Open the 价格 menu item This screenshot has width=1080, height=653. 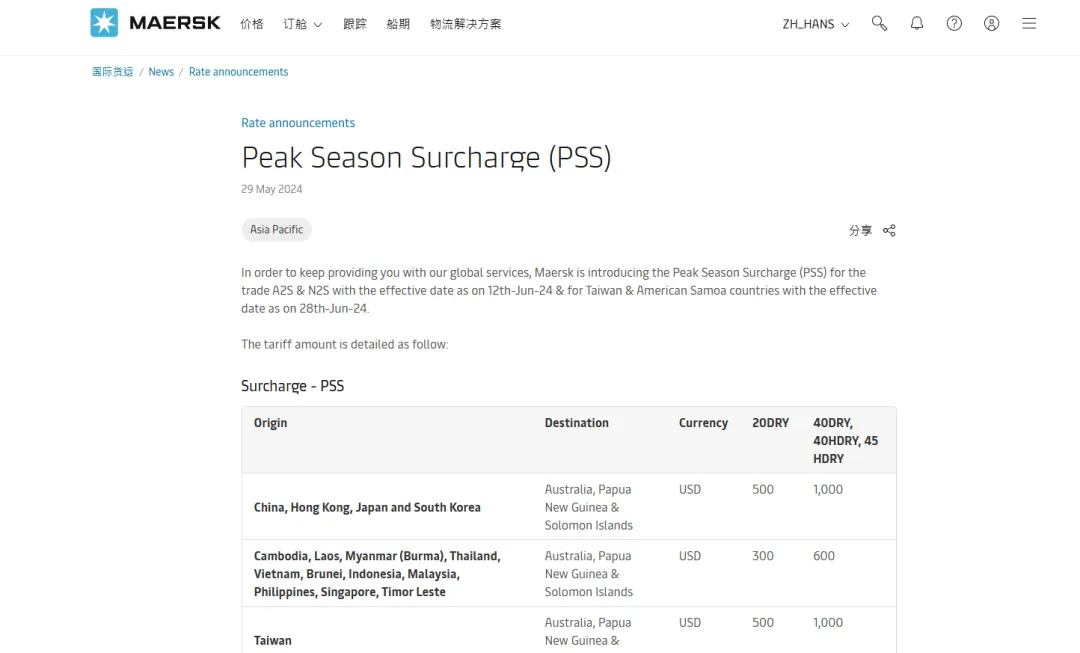click(x=252, y=24)
